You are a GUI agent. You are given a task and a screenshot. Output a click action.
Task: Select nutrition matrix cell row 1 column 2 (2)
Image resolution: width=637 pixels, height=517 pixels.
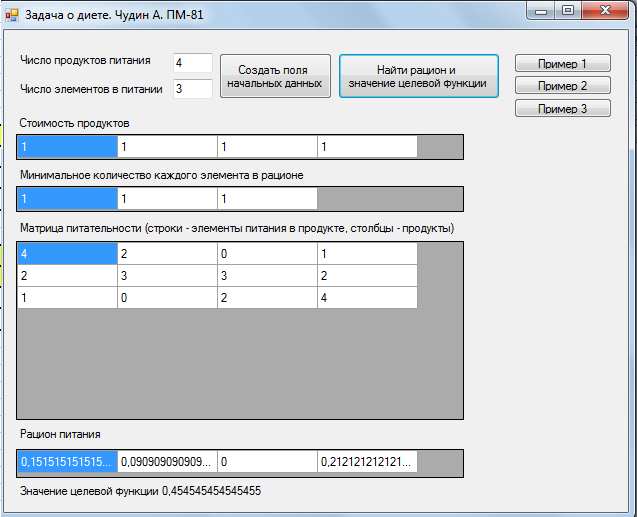[x=167, y=254]
